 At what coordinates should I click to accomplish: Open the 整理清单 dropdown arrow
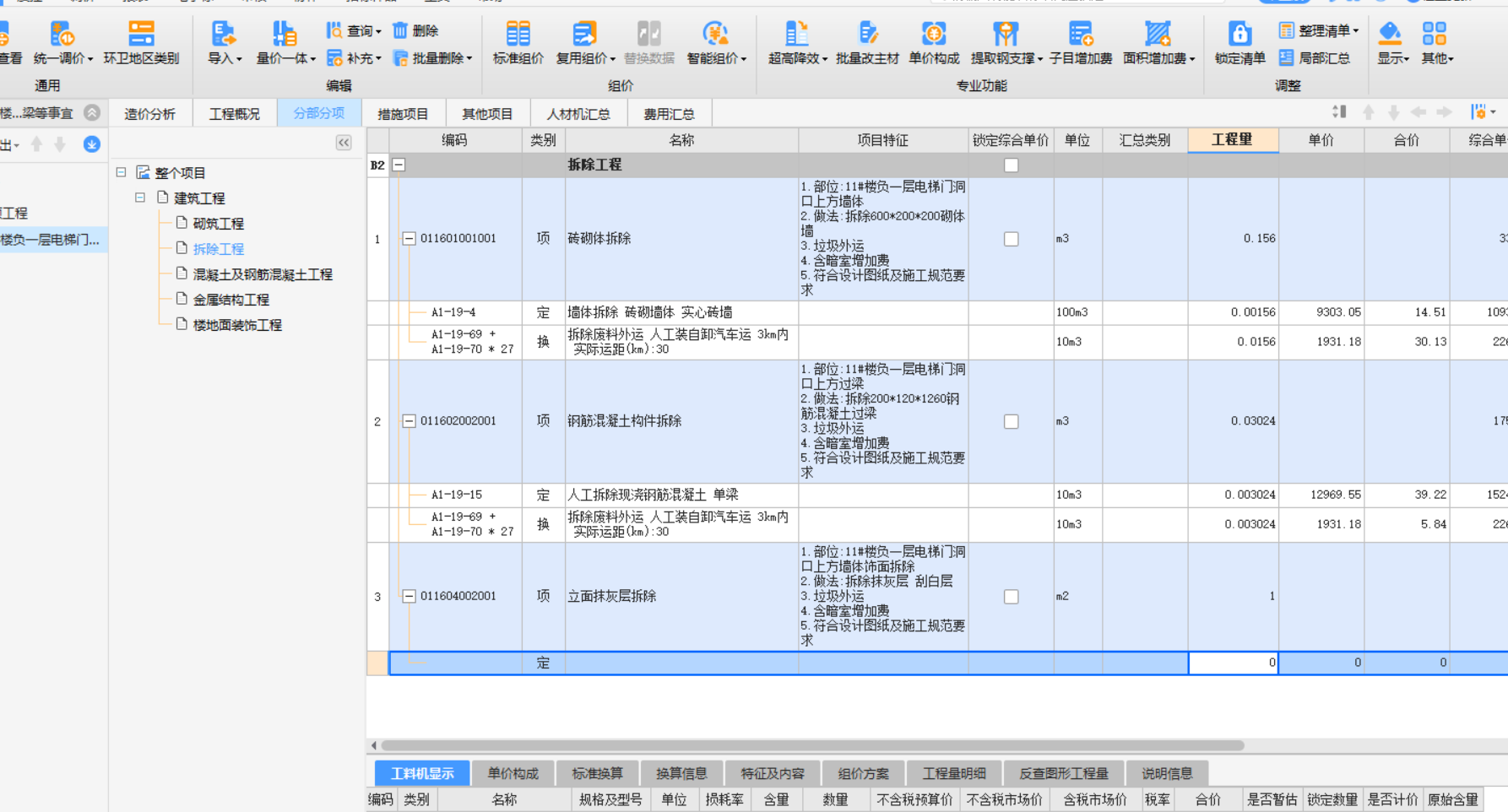coord(1356,31)
